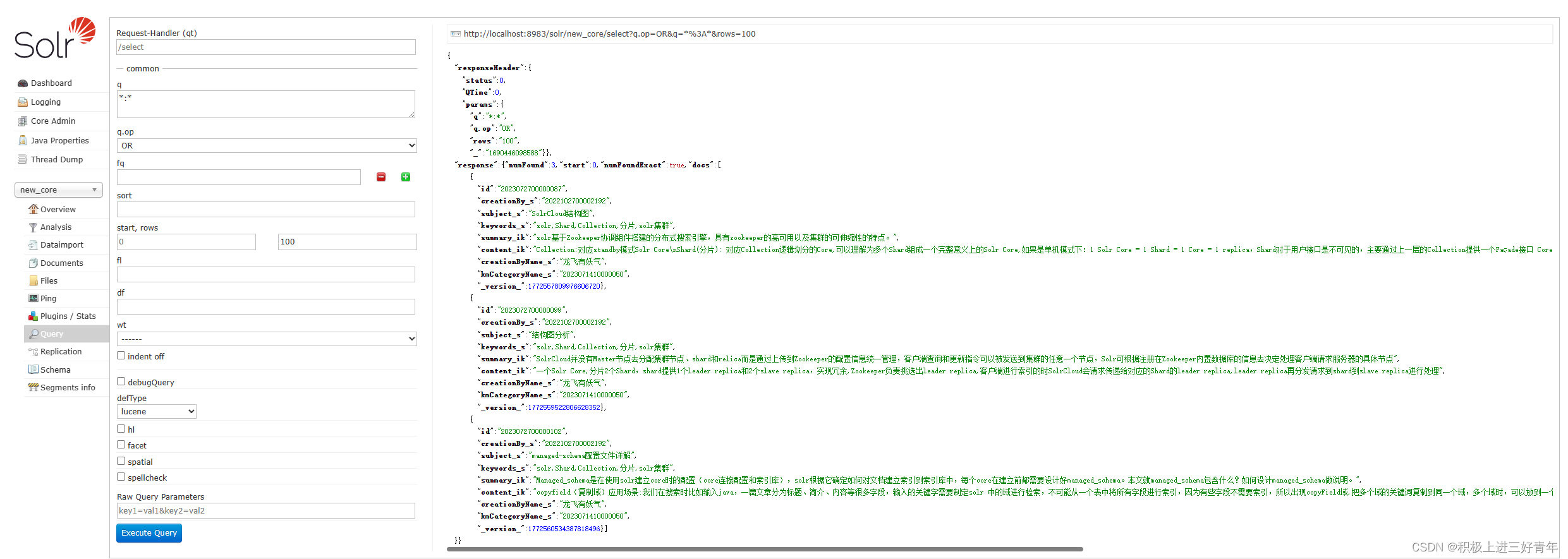Go to the Logging page
Viewport: 1568px width, 559px height.
tap(46, 102)
